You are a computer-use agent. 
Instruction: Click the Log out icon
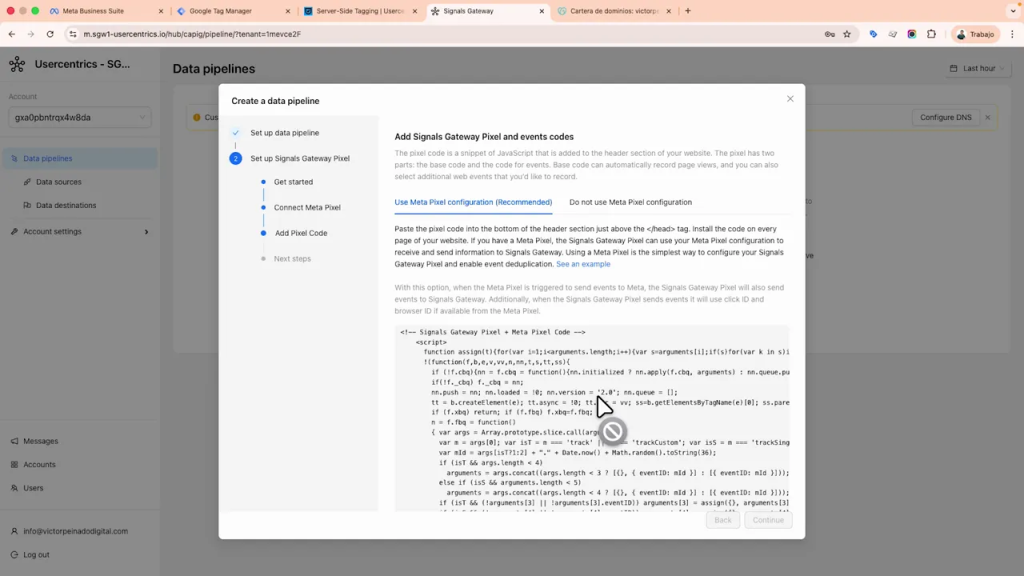[14, 554]
